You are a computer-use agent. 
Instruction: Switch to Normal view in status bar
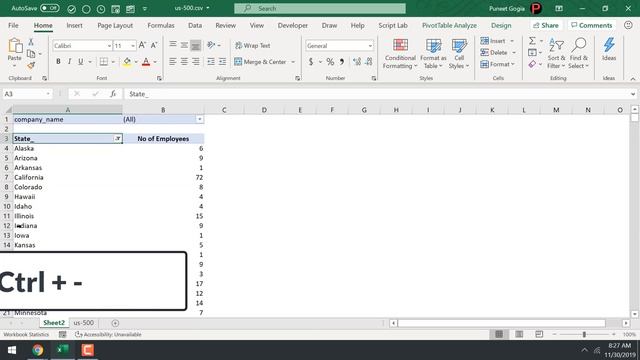tap(499, 334)
